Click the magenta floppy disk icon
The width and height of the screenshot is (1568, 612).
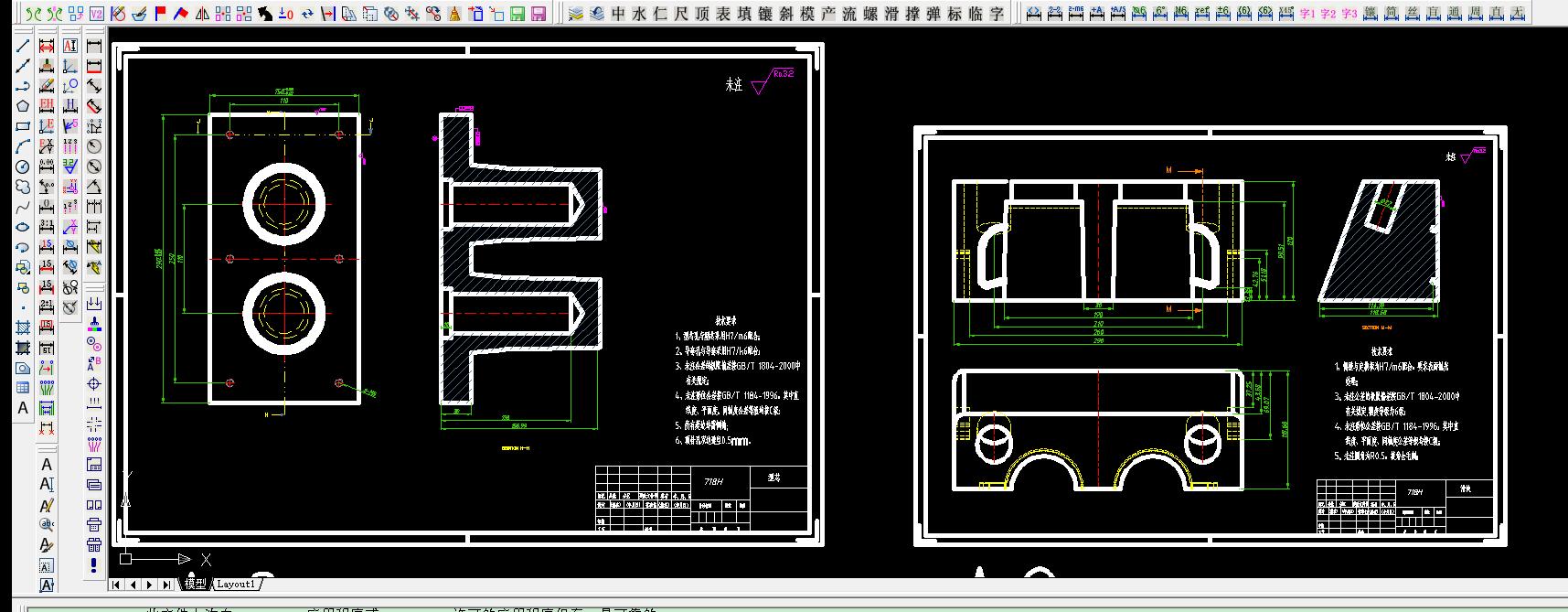coord(539,14)
